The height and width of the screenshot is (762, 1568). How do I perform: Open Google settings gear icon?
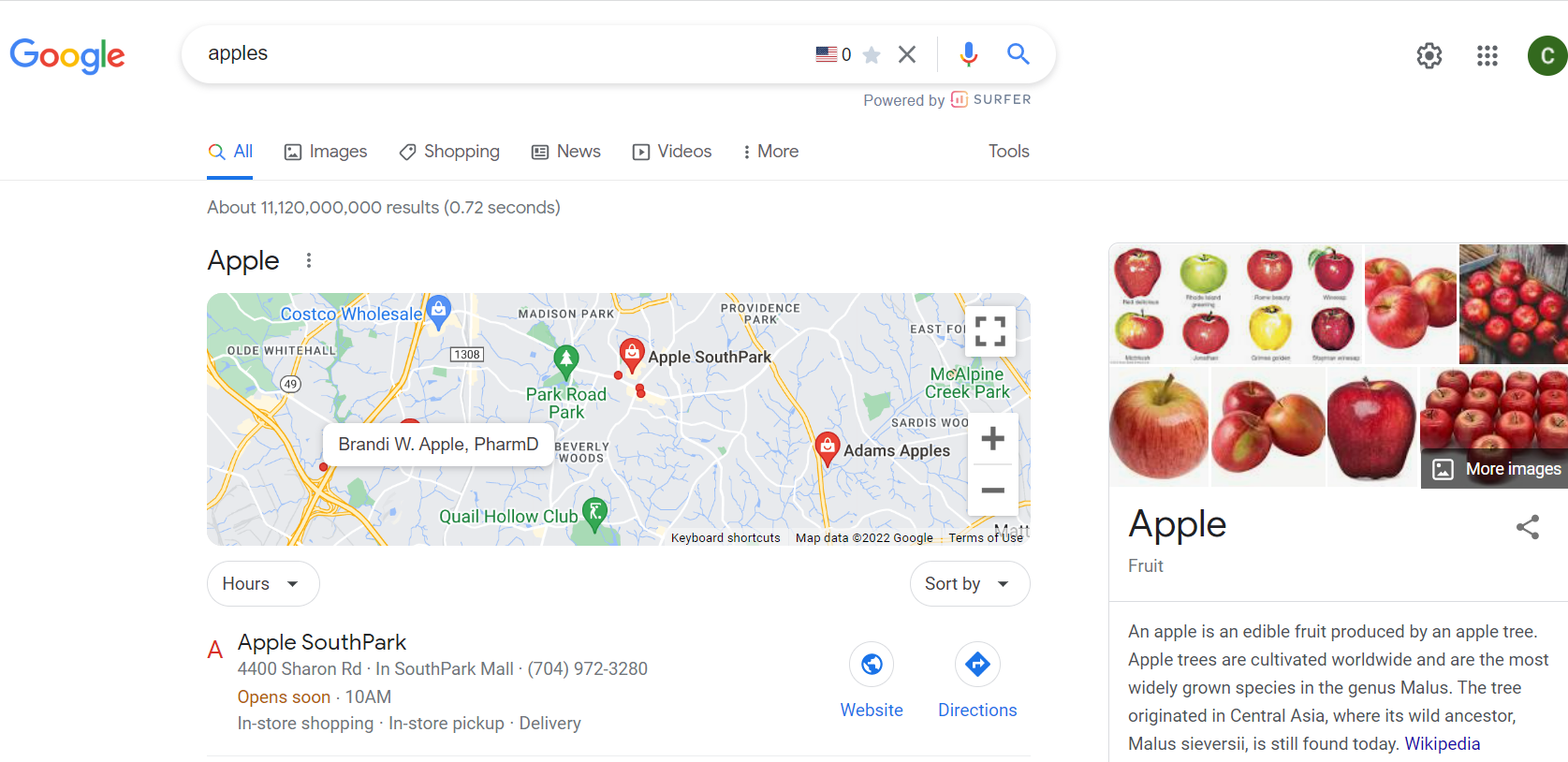[1429, 56]
